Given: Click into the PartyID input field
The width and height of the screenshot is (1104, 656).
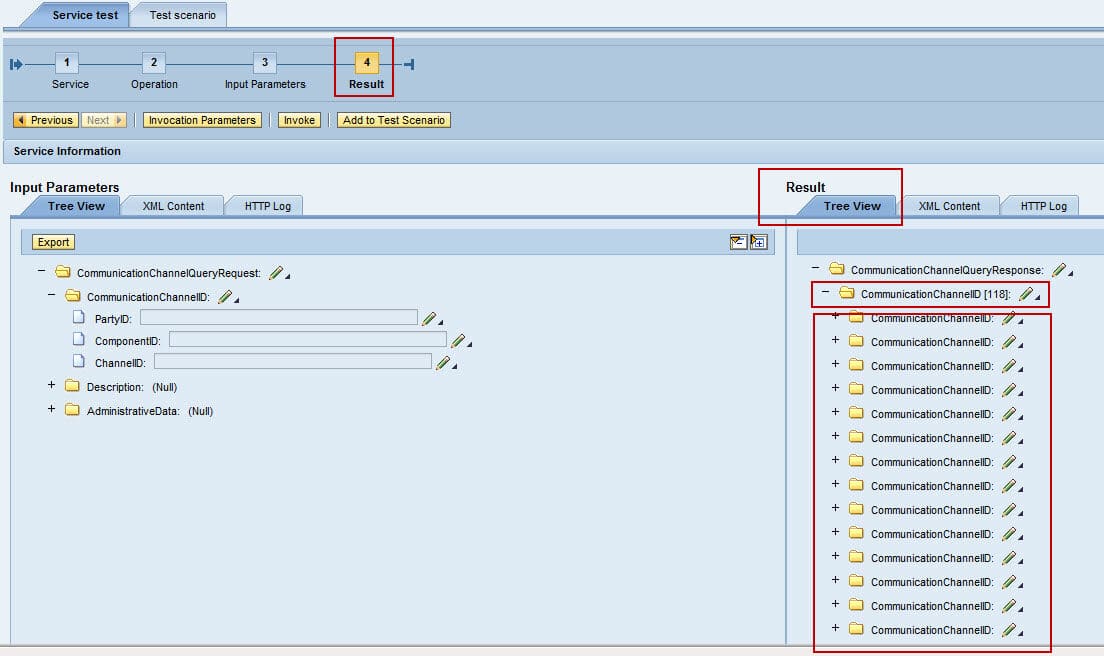Looking at the screenshot, I should (x=278, y=317).
